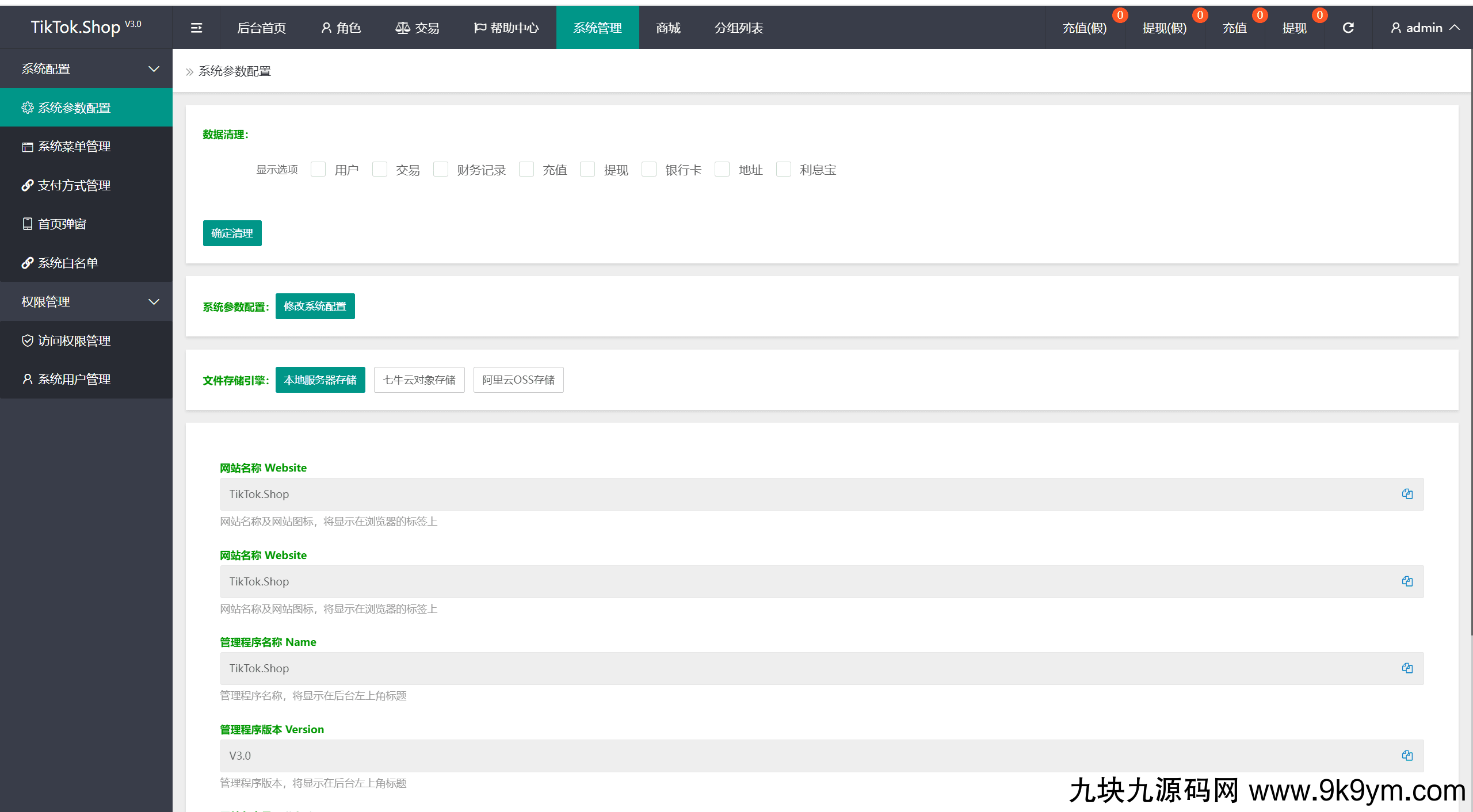
Task: Check the 财务记录 checkbox
Action: click(441, 169)
